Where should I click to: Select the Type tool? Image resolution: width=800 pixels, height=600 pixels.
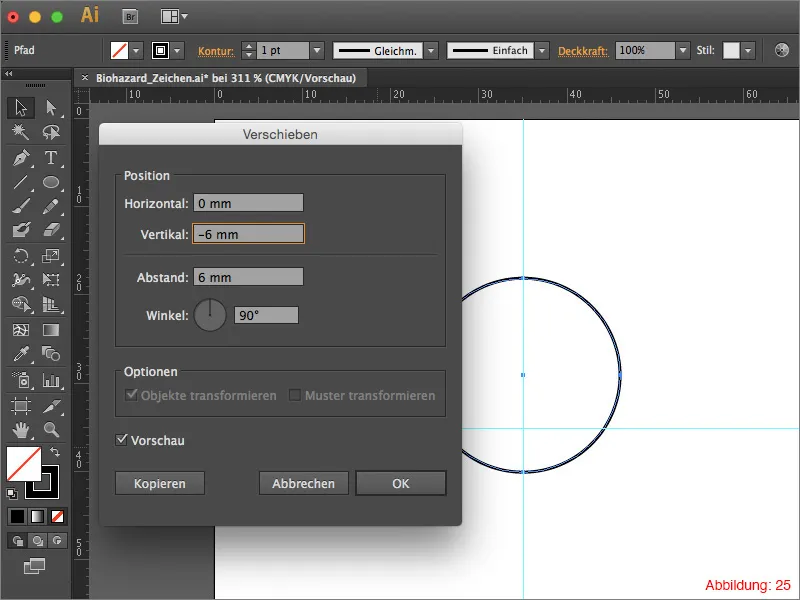click(51, 158)
